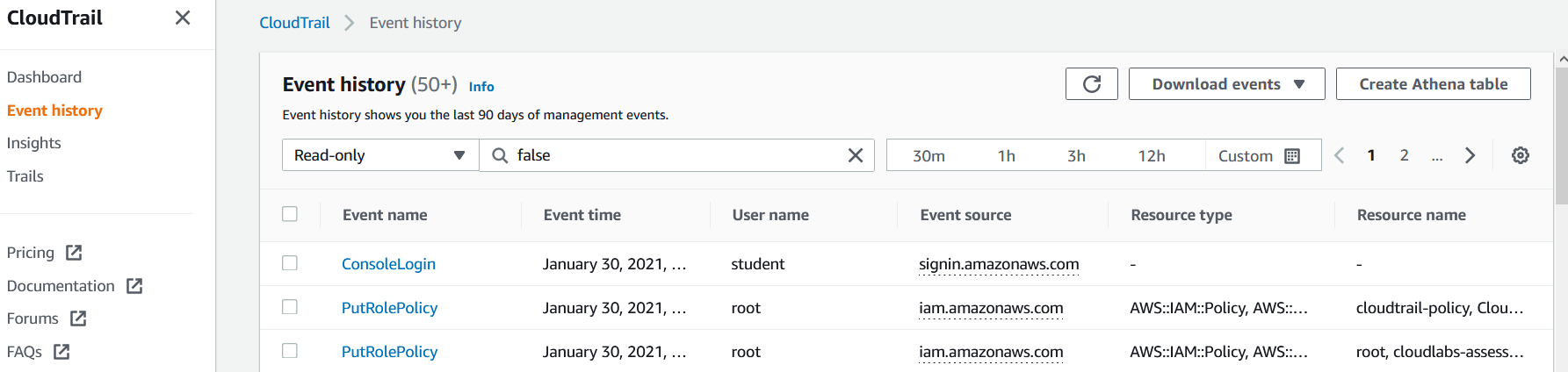Refresh the event history list
The height and width of the screenshot is (372, 1568).
[x=1091, y=84]
